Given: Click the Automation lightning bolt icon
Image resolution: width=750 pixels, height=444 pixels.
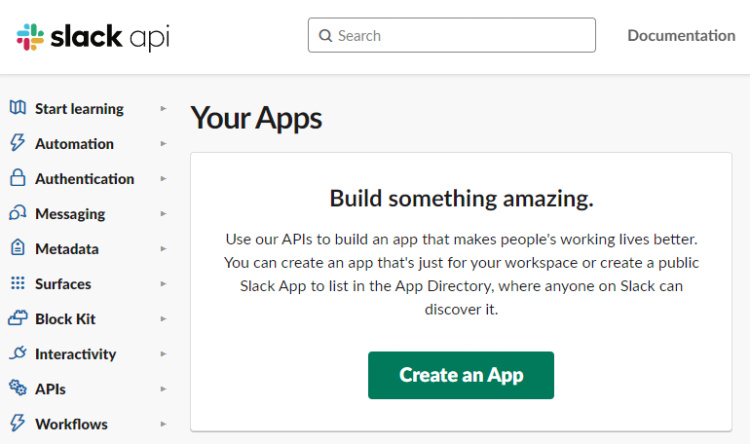Looking at the screenshot, I should 17,143.
